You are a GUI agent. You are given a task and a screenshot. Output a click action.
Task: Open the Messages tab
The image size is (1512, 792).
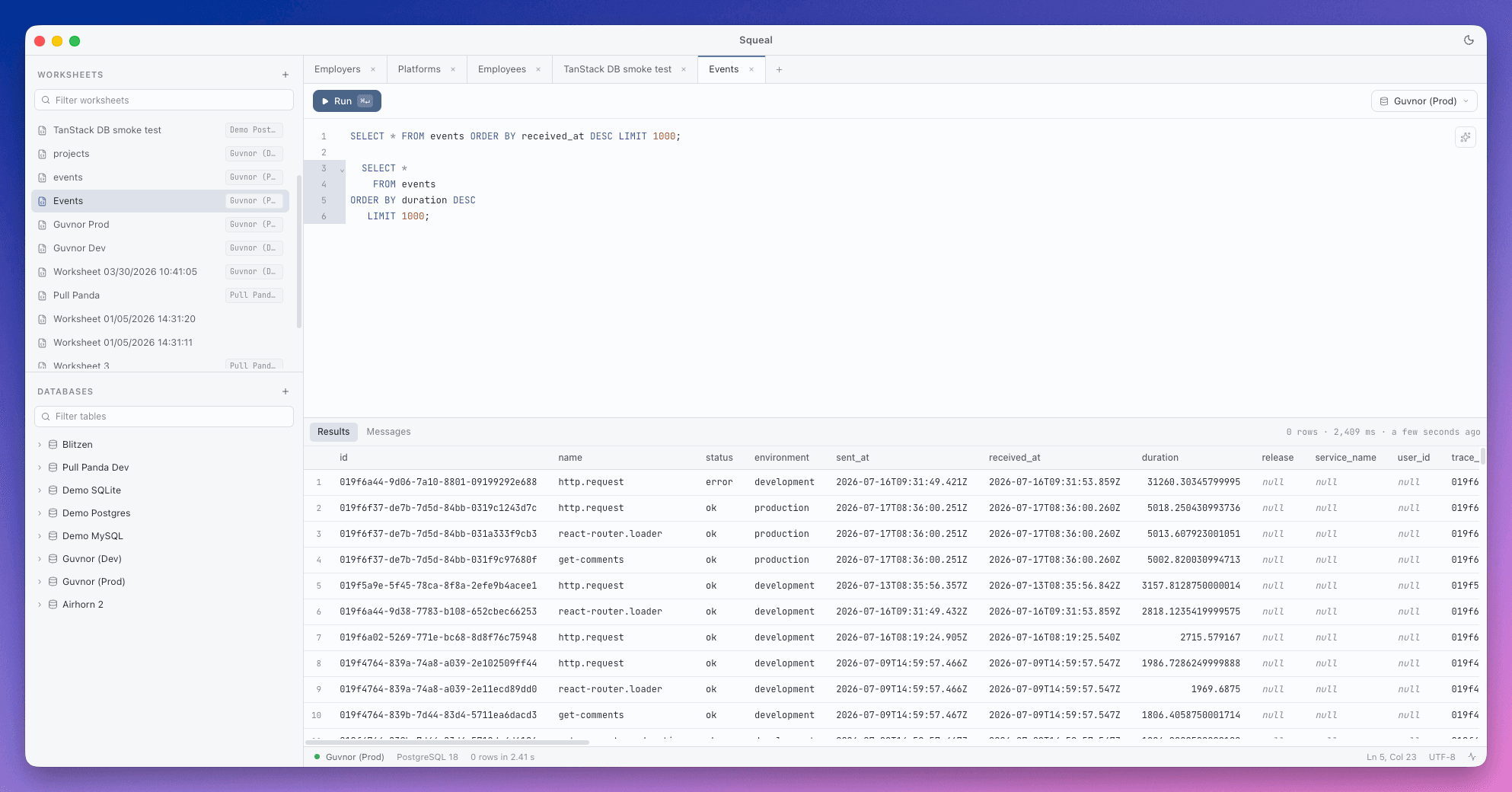coord(388,432)
